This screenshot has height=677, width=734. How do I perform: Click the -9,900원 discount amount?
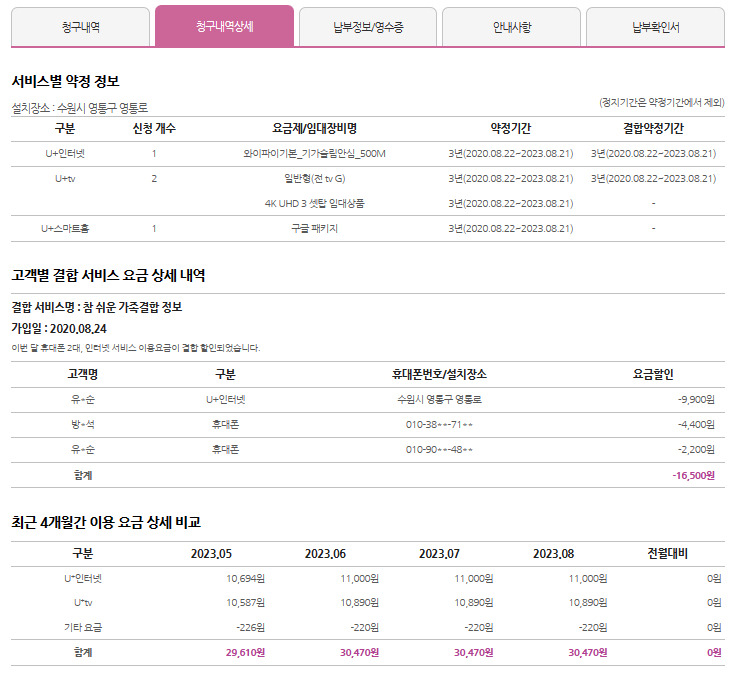[695, 400]
